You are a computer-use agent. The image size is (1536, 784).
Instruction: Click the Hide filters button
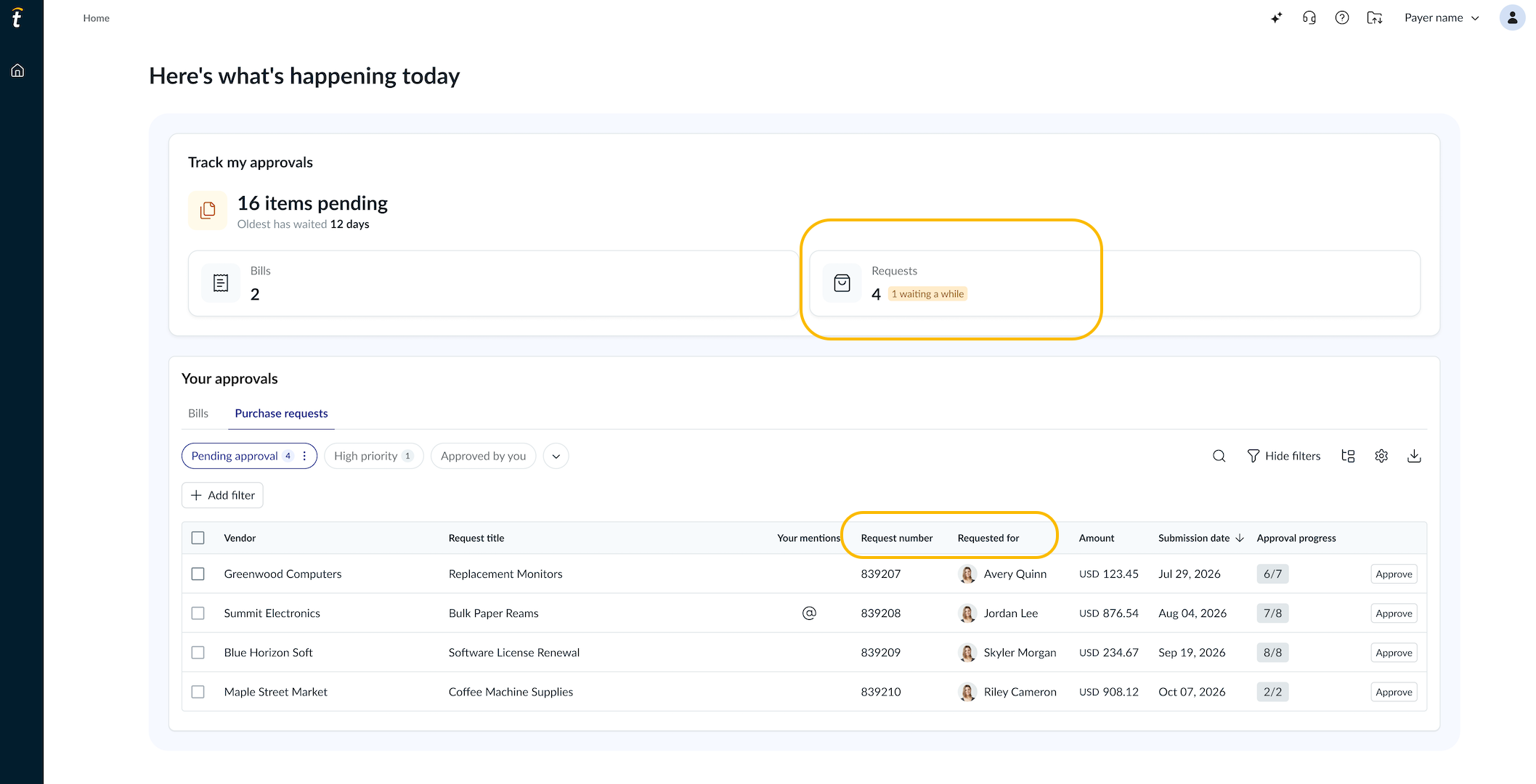pos(1284,456)
